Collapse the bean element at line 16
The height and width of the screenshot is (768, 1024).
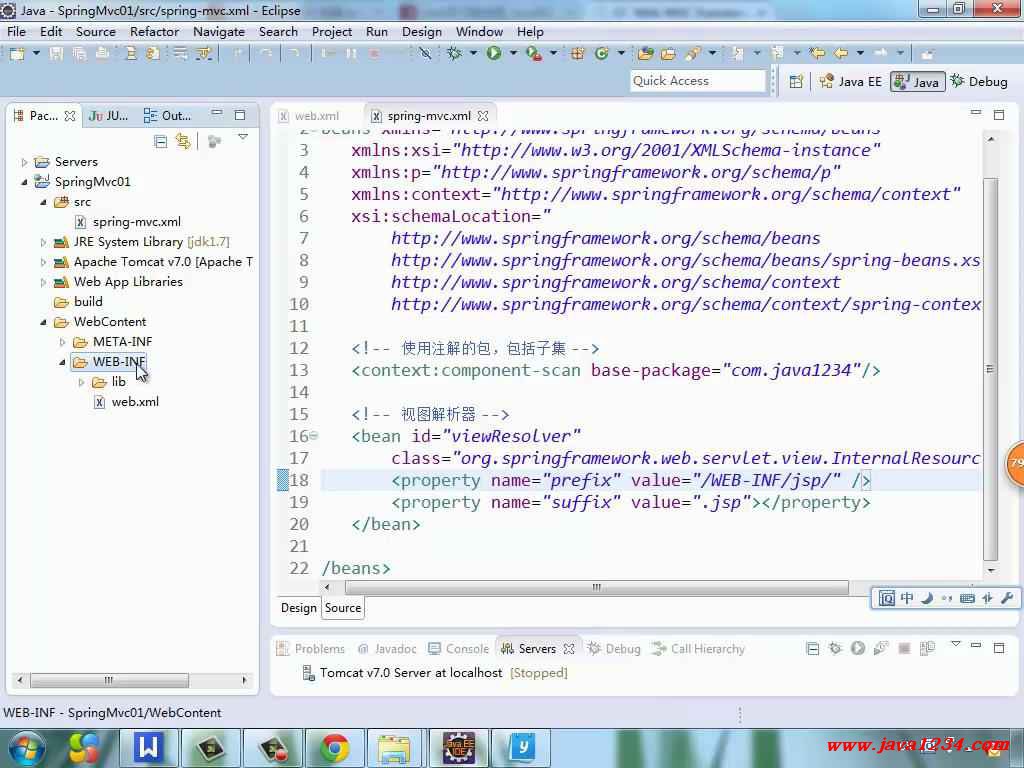point(314,436)
